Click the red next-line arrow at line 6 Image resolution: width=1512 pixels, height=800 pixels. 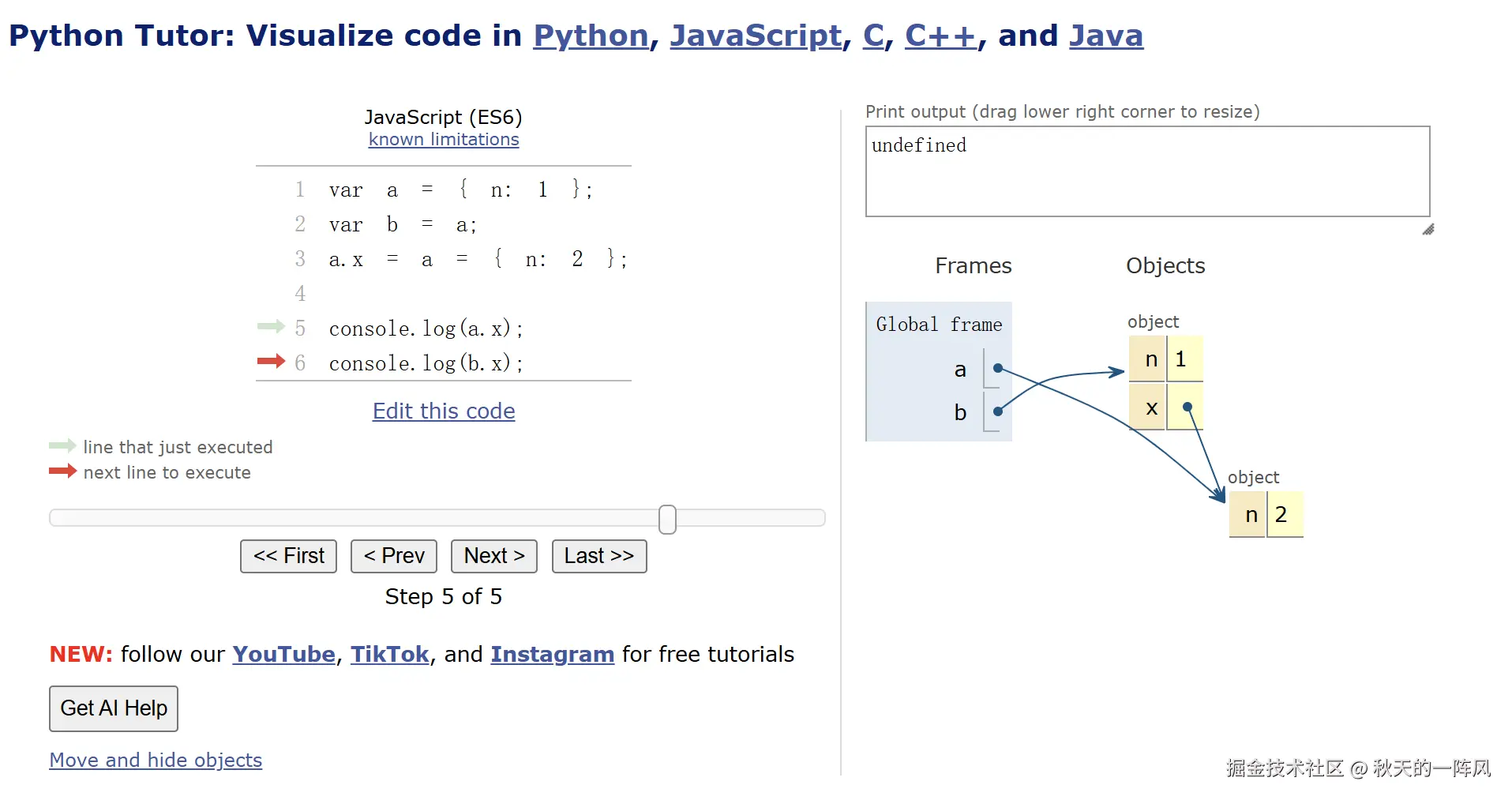271,362
